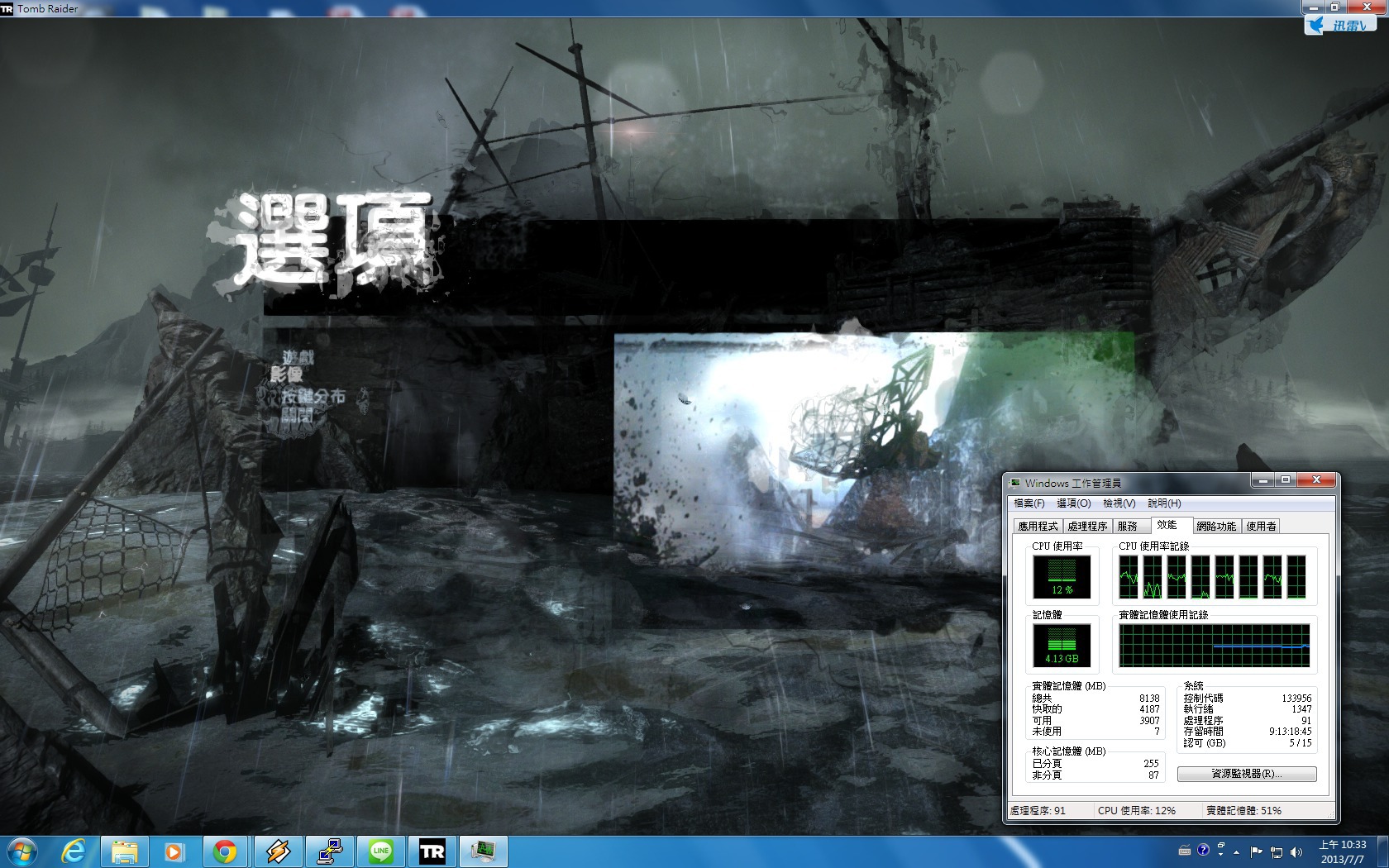The image size is (1389, 868).
Task: Minimize the Windows 工作管理員 window
Action: pos(1263,480)
